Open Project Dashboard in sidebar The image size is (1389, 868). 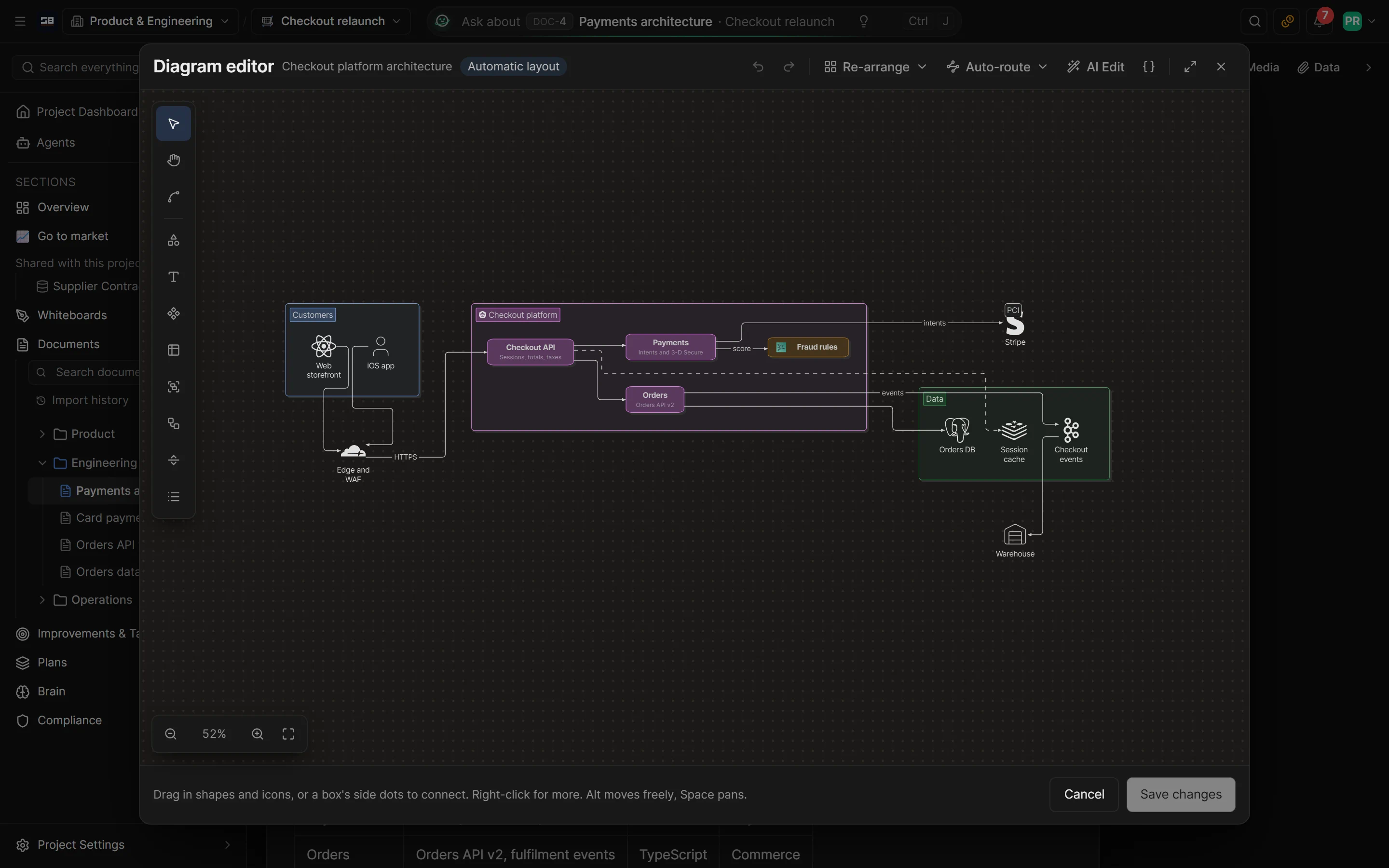(x=77, y=111)
